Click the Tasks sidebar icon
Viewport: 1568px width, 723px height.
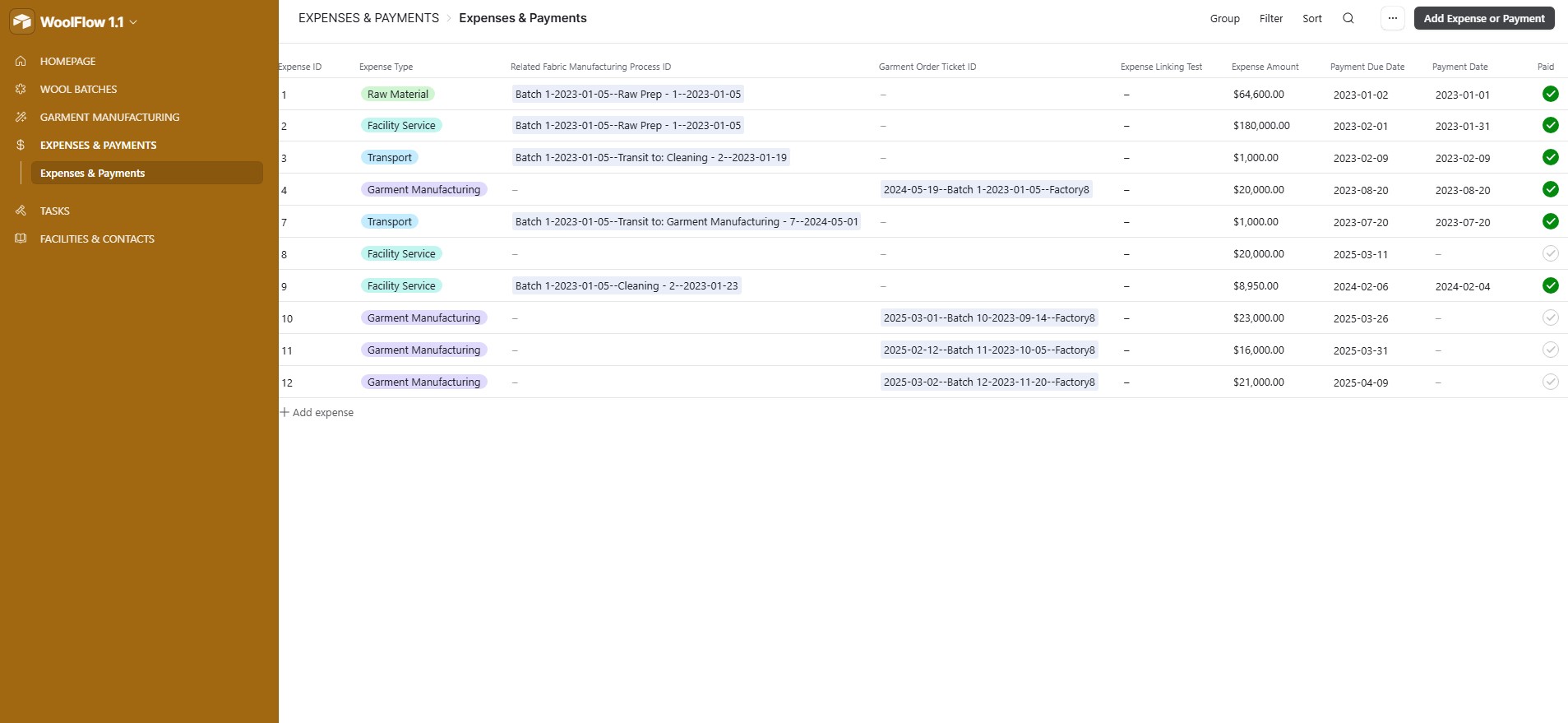pos(21,211)
